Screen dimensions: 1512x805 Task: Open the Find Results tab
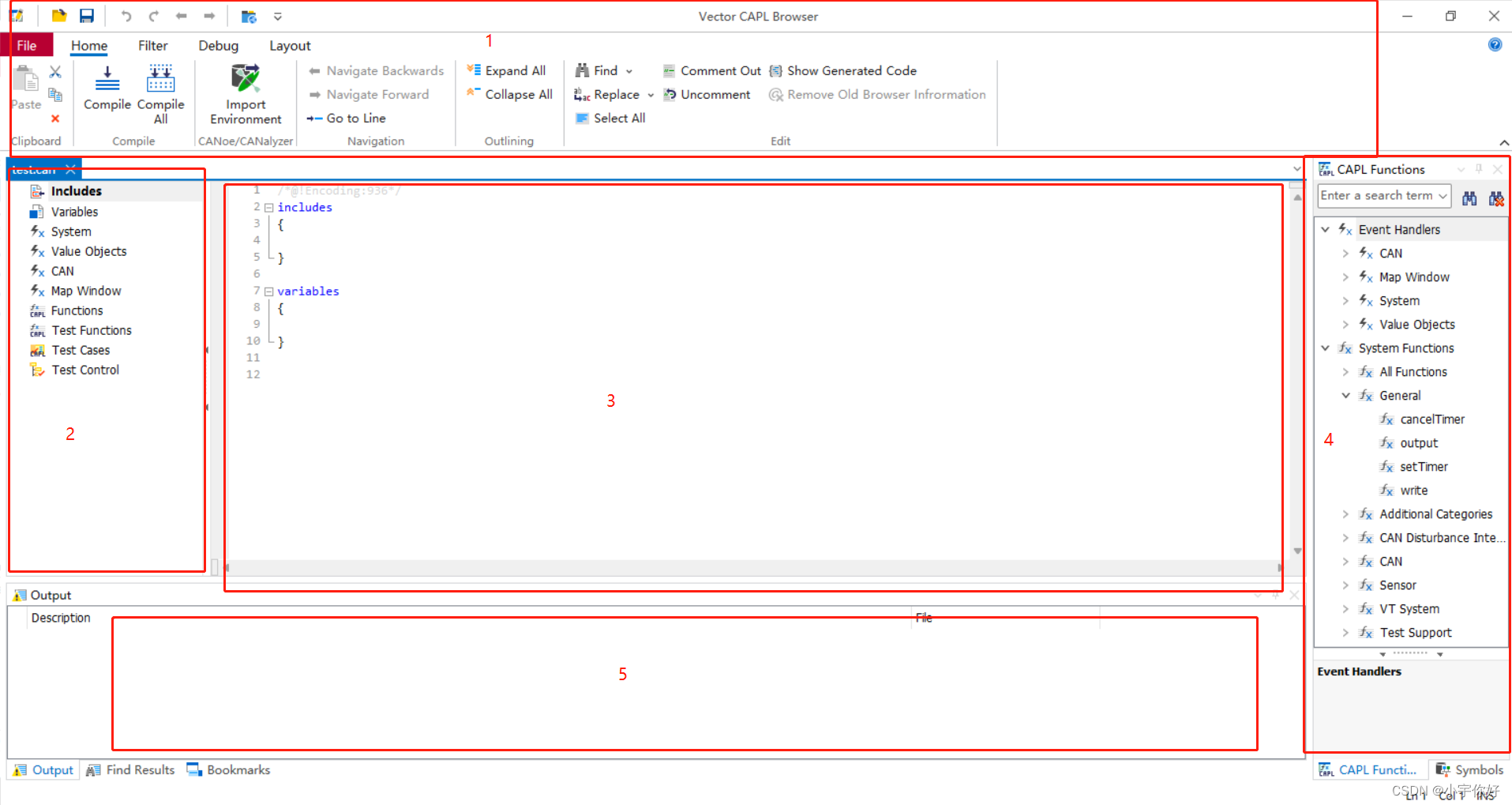point(131,769)
